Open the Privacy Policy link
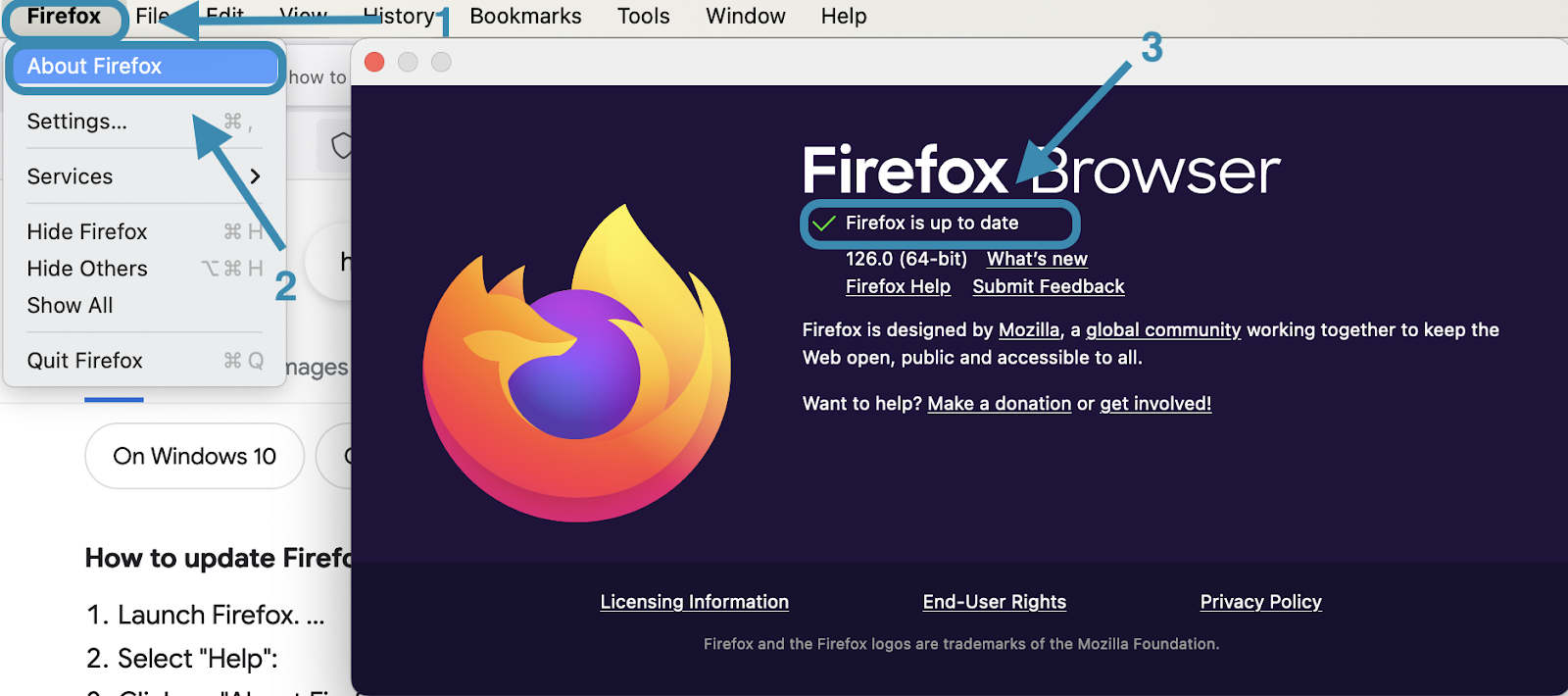This screenshot has height=696, width=1568. click(1260, 602)
